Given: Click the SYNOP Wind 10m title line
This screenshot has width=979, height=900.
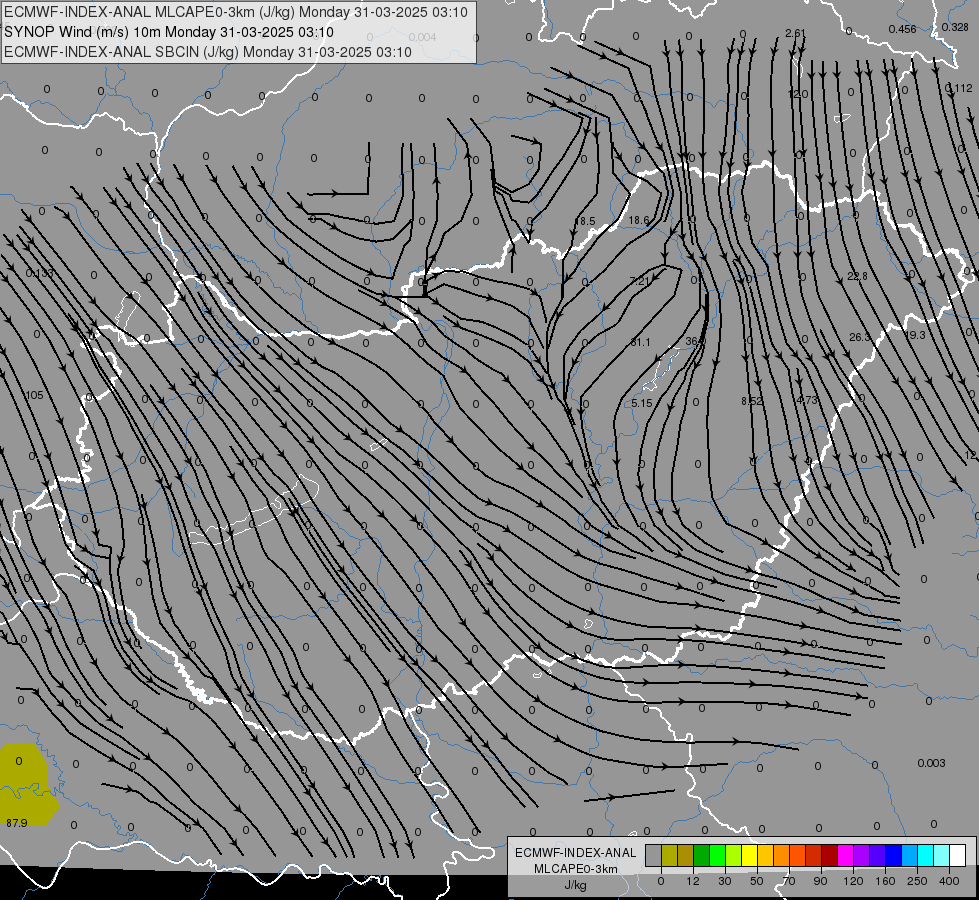Looking at the screenshot, I should [x=169, y=32].
